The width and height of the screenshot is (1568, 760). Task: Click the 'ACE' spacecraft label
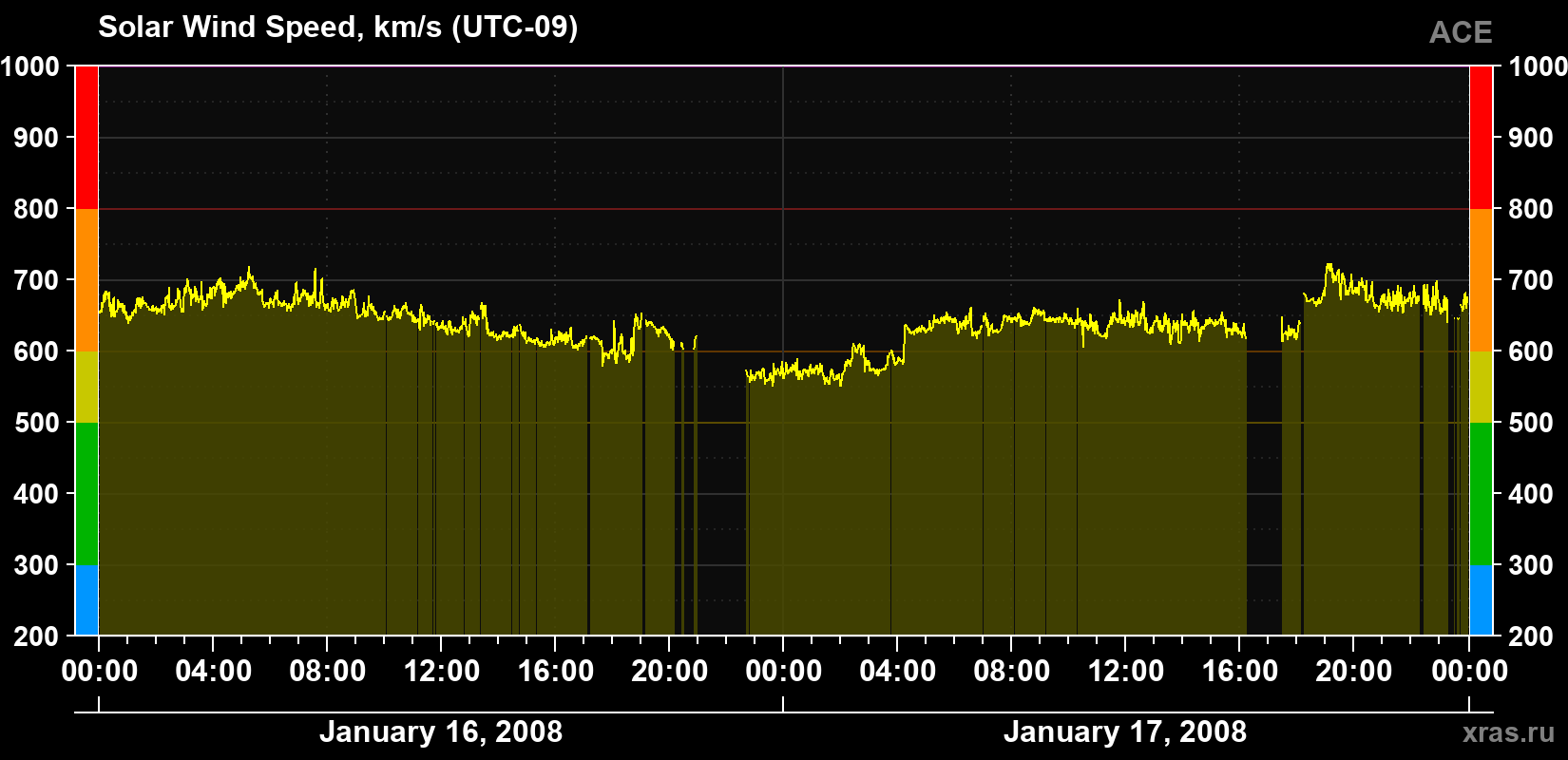click(1461, 33)
